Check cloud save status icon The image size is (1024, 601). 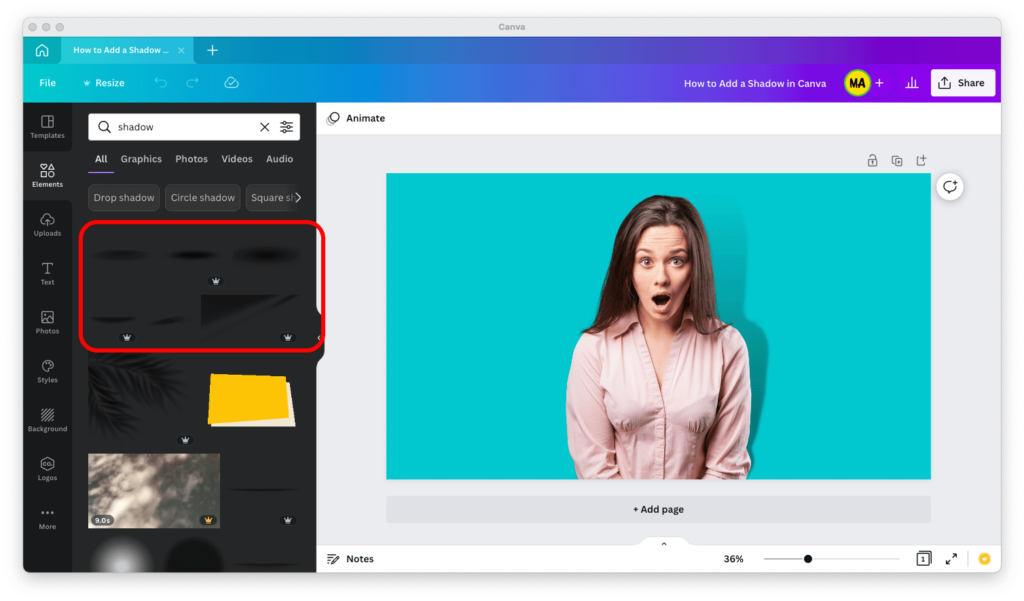pyautogui.click(x=231, y=83)
